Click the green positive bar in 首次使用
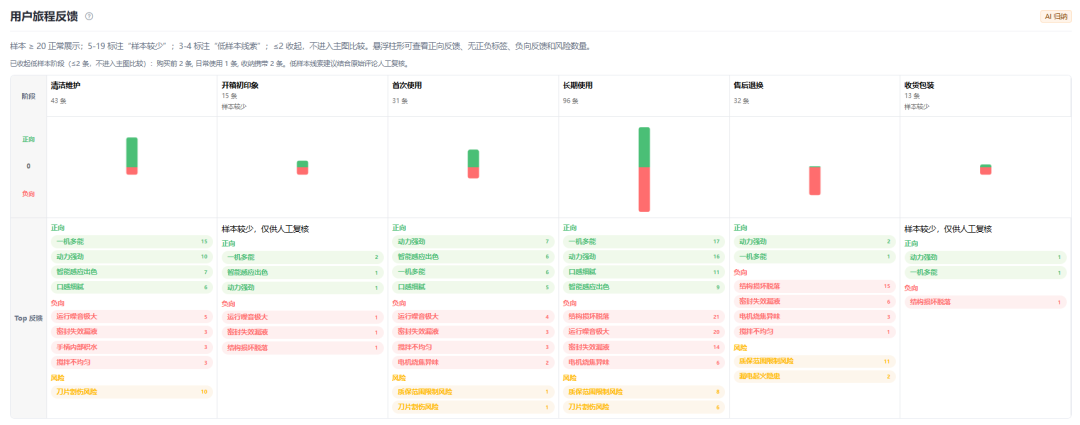Viewport: 1080px width, 425px height. [x=473, y=158]
